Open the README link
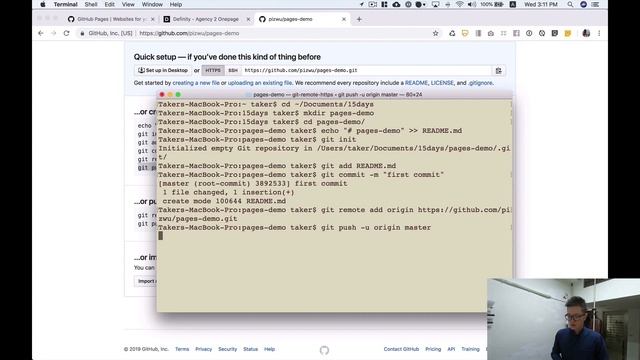 416,83
